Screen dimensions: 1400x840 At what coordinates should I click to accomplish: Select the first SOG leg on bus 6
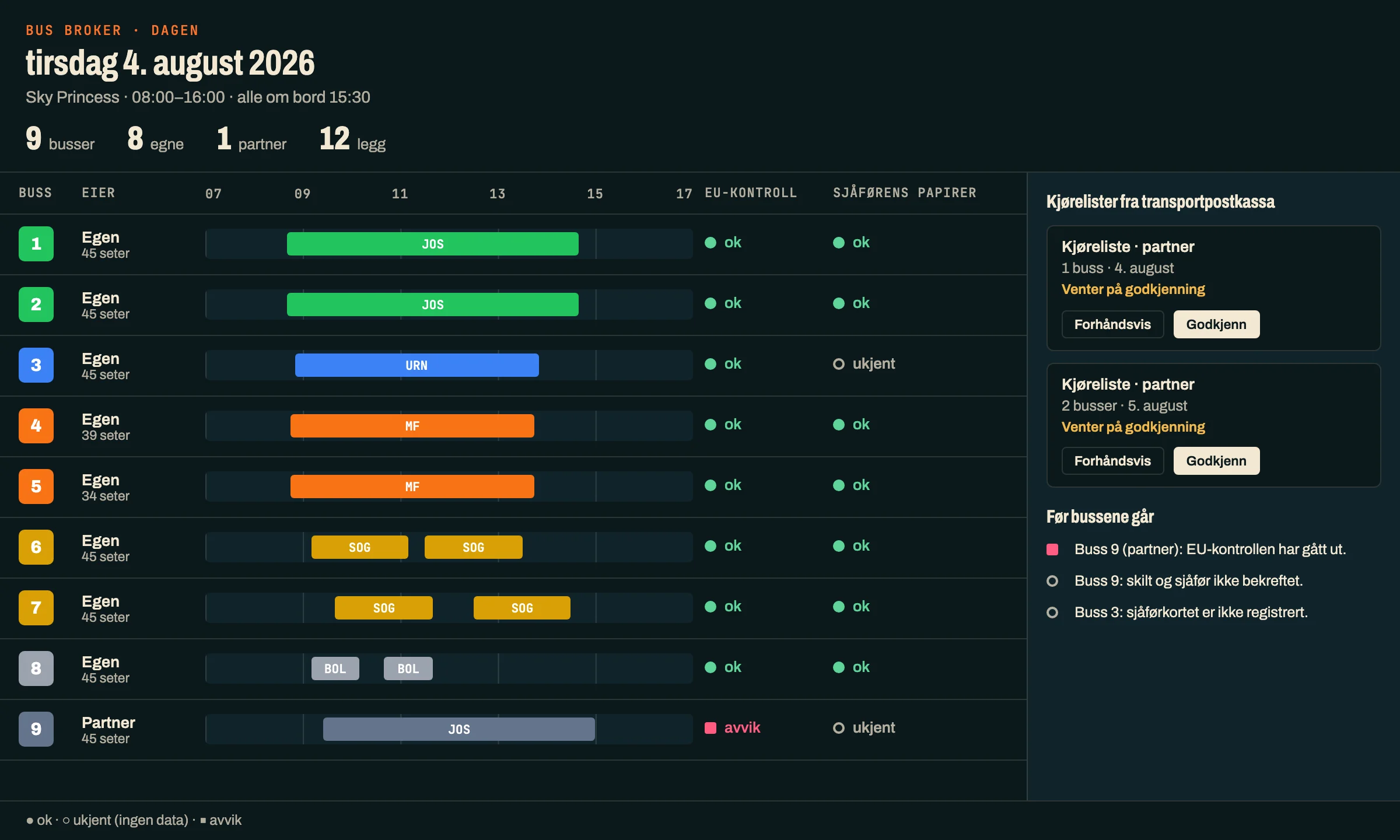coord(360,547)
